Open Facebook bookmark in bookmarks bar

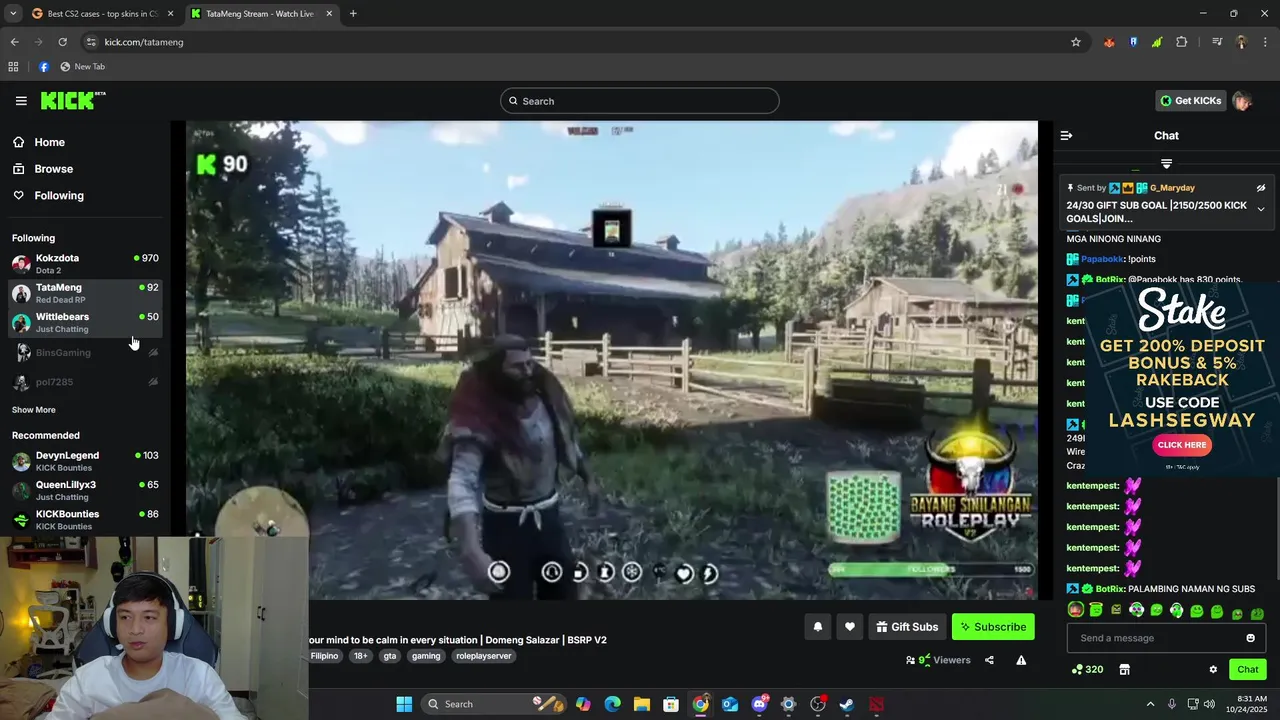pos(44,67)
